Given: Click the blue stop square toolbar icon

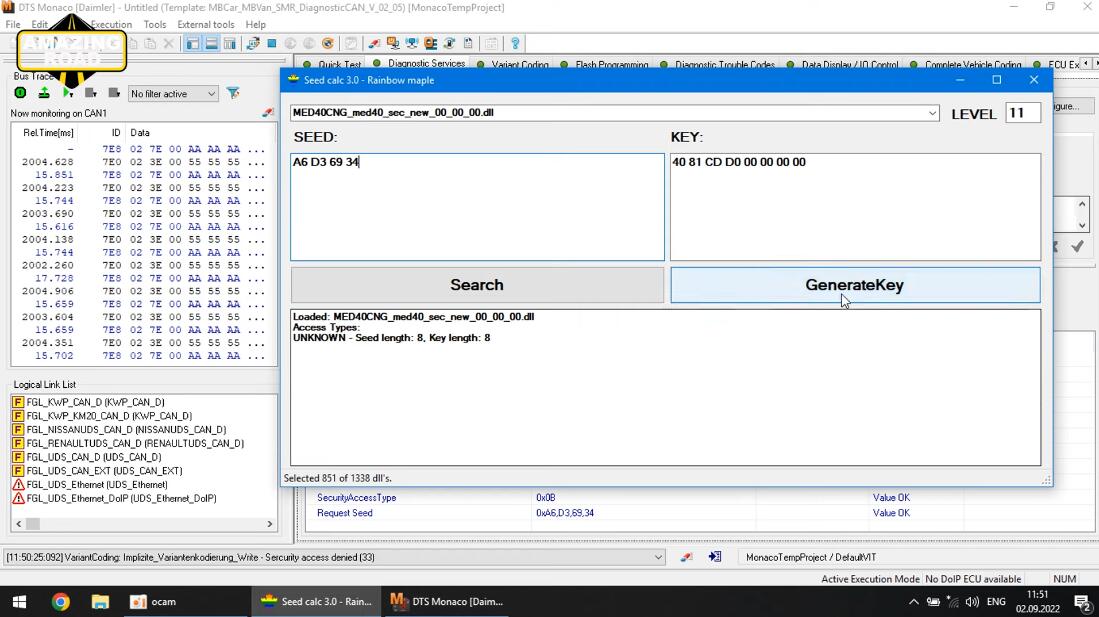Looking at the screenshot, I should click(x=272, y=43).
